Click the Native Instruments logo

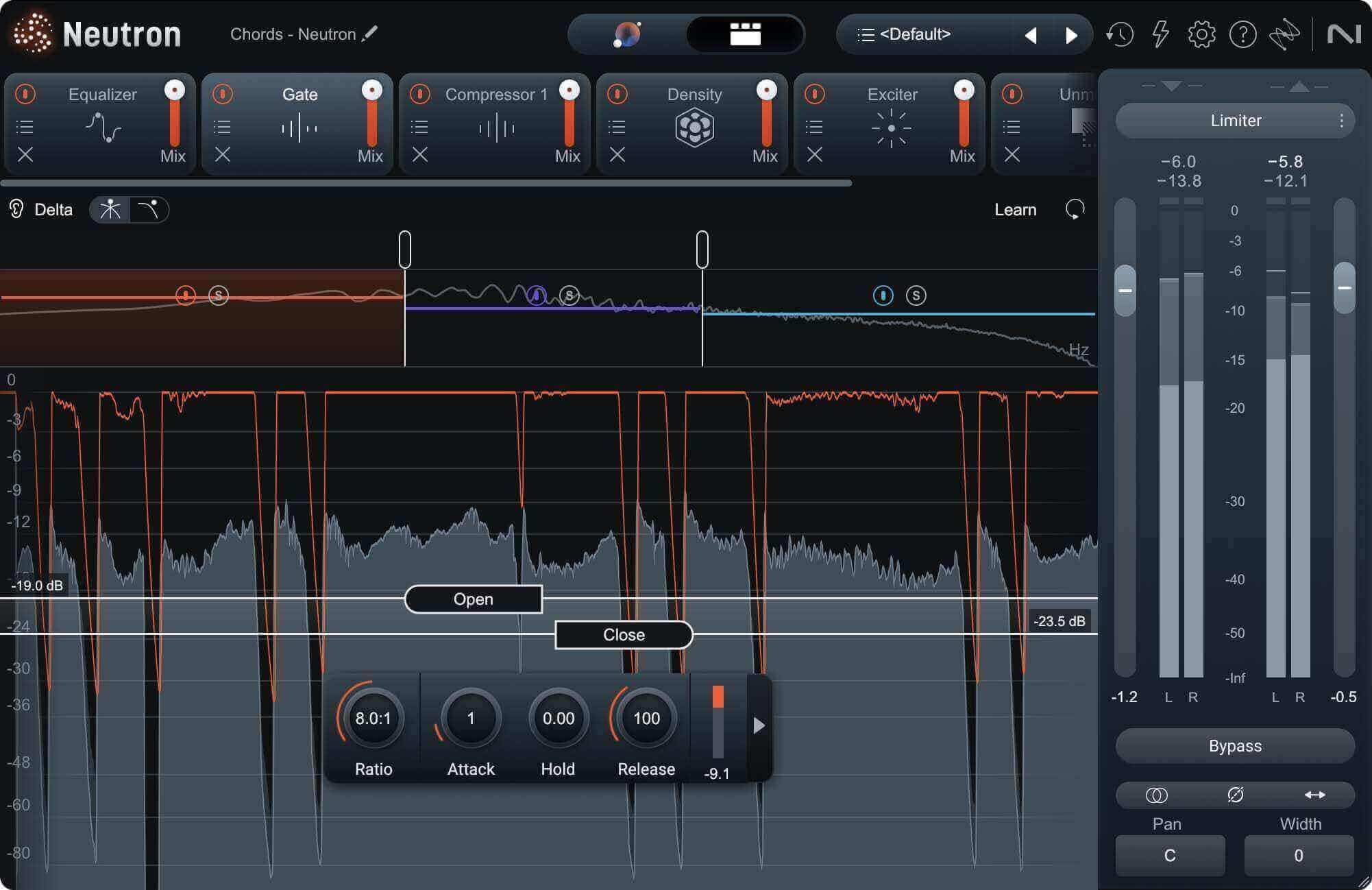(1344, 34)
